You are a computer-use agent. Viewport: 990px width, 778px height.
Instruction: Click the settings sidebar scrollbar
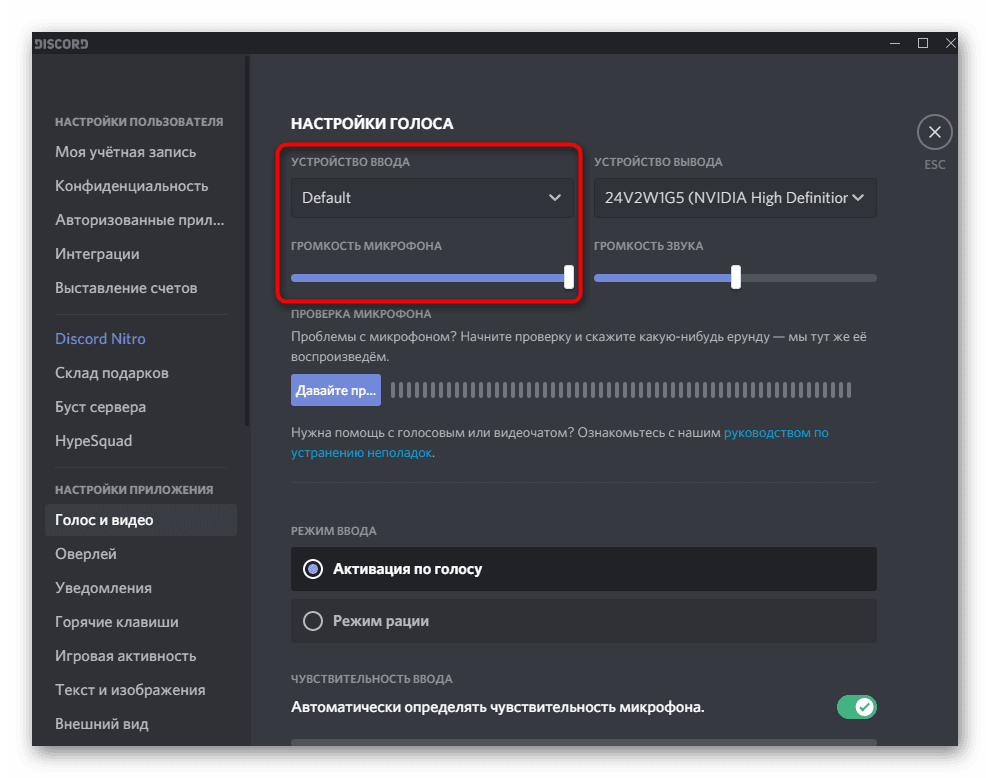tap(247, 240)
